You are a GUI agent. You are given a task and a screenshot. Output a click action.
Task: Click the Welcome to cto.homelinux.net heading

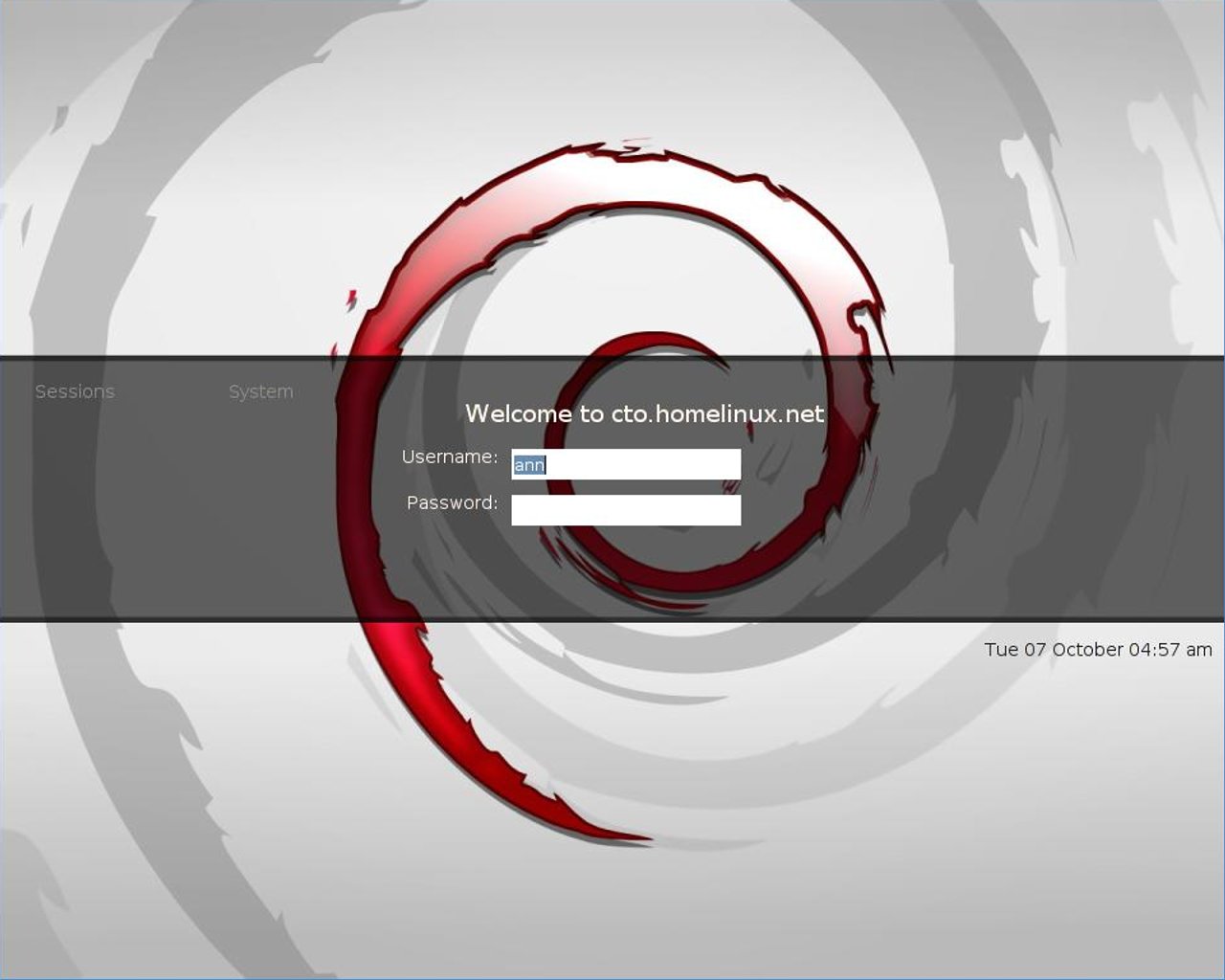point(644,413)
